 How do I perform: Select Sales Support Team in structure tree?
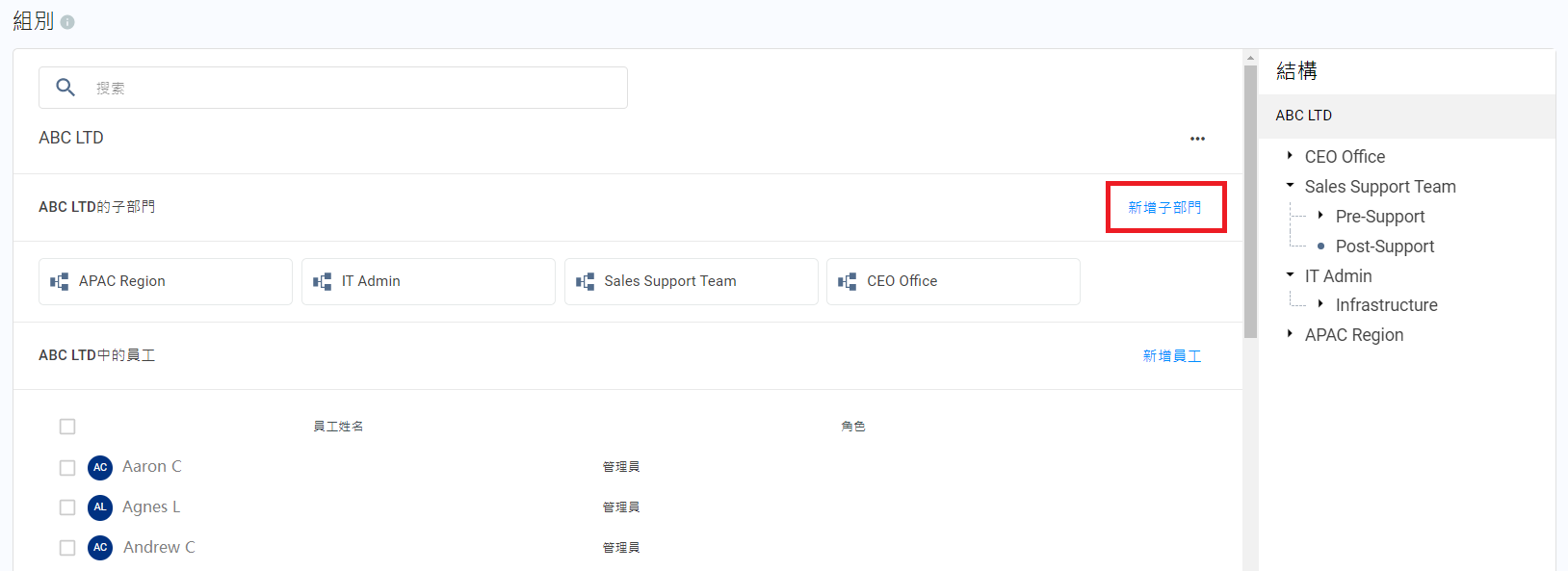point(1380,187)
